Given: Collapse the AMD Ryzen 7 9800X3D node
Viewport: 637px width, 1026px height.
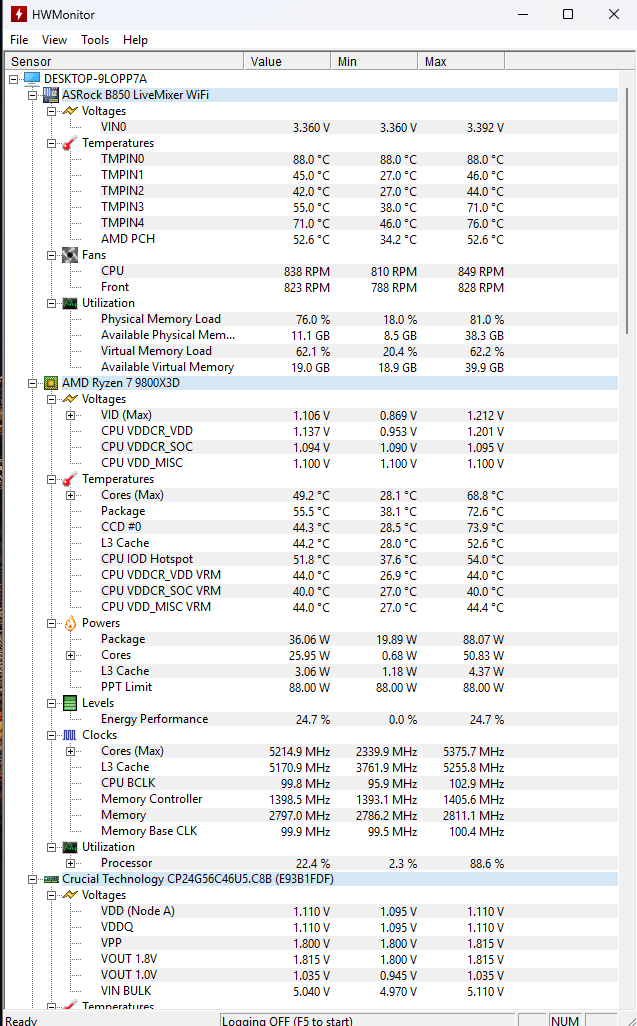Looking at the screenshot, I should point(33,383).
